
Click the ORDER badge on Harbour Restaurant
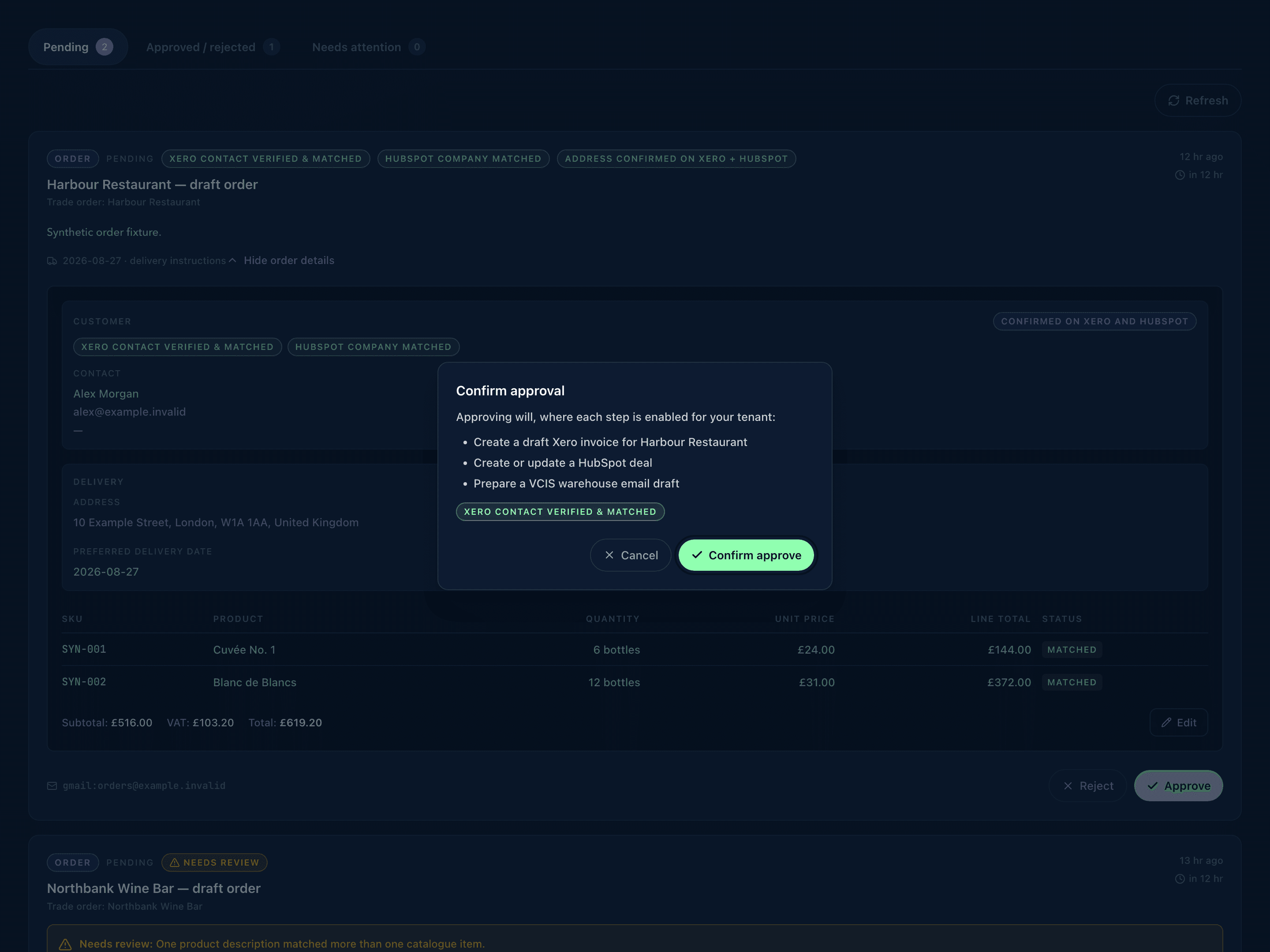click(x=73, y=159)
